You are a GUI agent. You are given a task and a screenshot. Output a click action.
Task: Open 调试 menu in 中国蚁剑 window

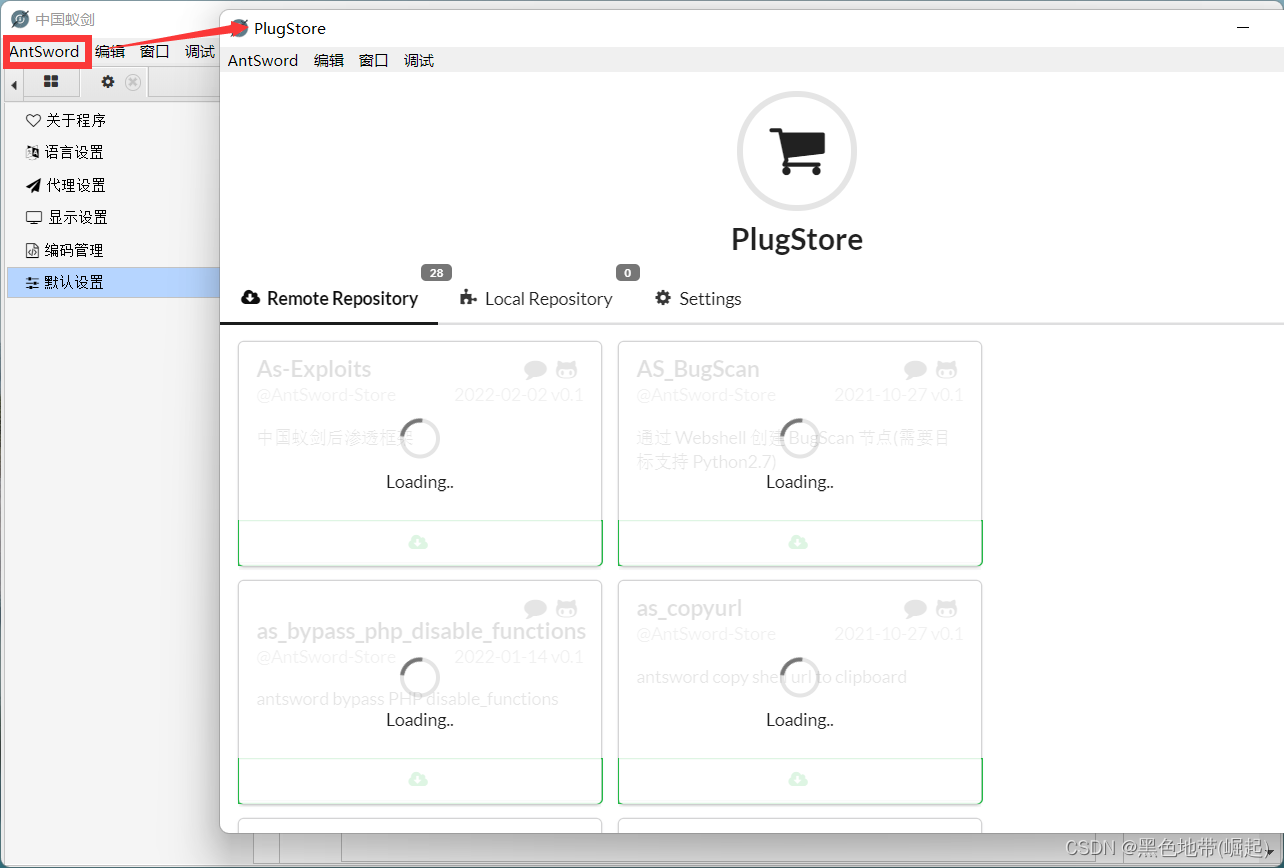[200, 51]
